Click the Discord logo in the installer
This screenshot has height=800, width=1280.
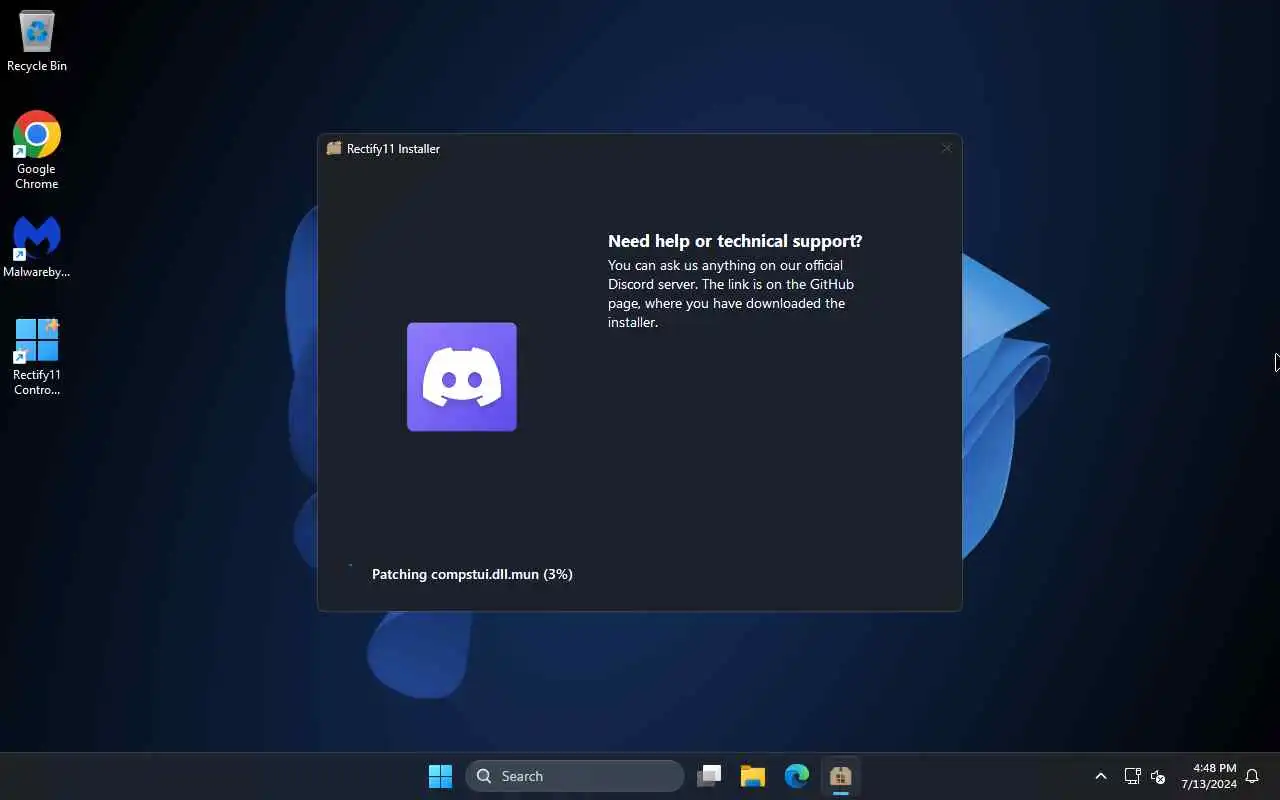point(462,377)
